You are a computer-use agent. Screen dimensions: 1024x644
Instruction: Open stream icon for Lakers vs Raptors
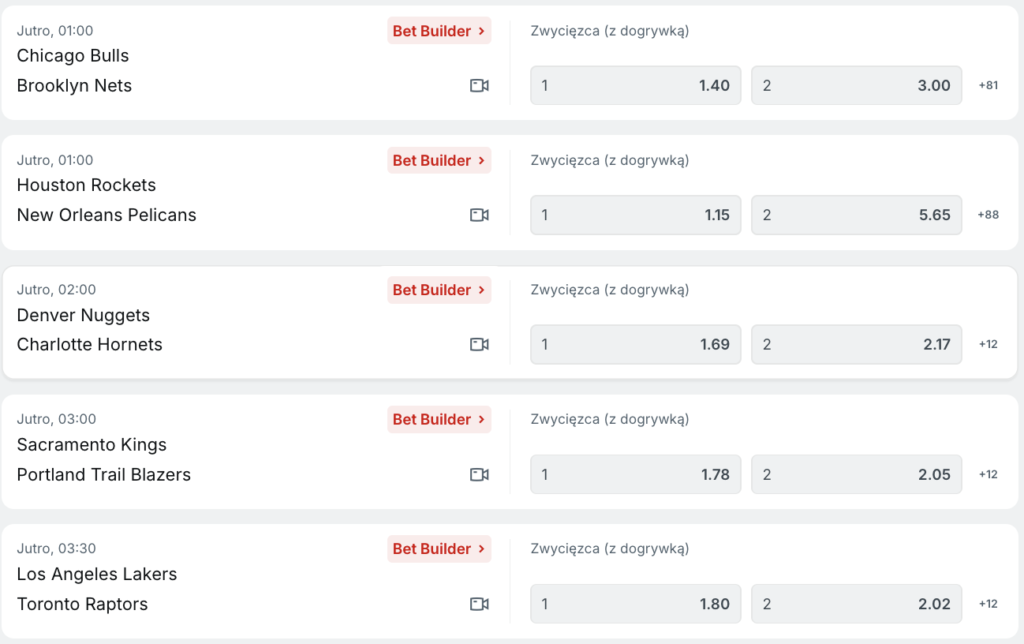click(479, 604)
